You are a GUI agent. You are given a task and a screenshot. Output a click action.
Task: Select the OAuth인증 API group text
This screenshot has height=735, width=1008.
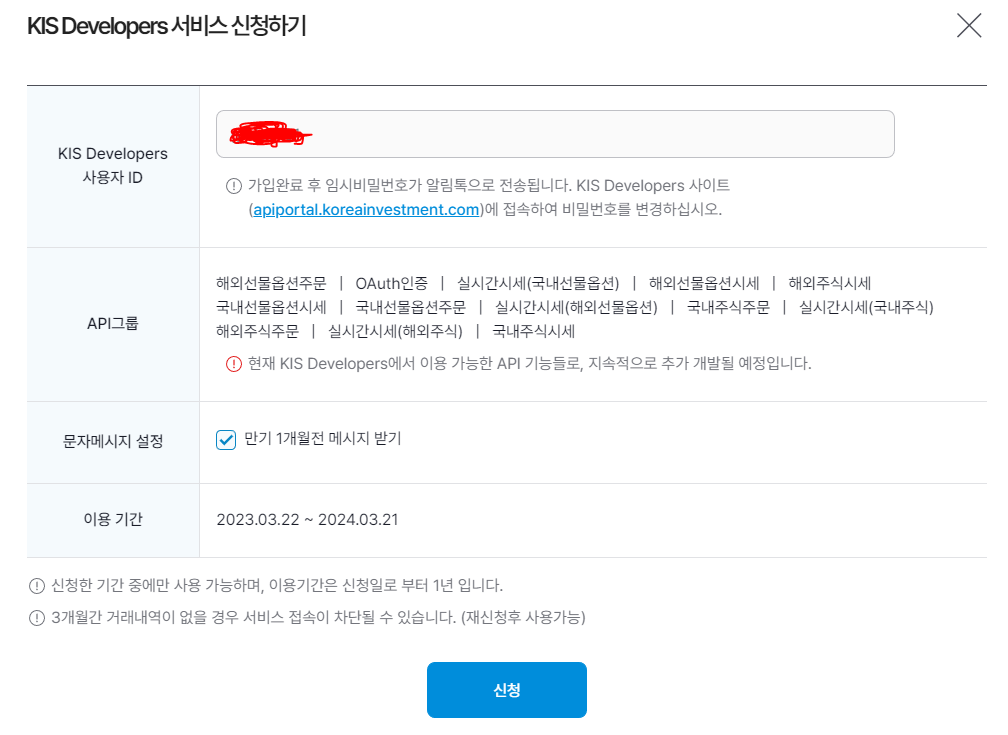tap(392, 284)
